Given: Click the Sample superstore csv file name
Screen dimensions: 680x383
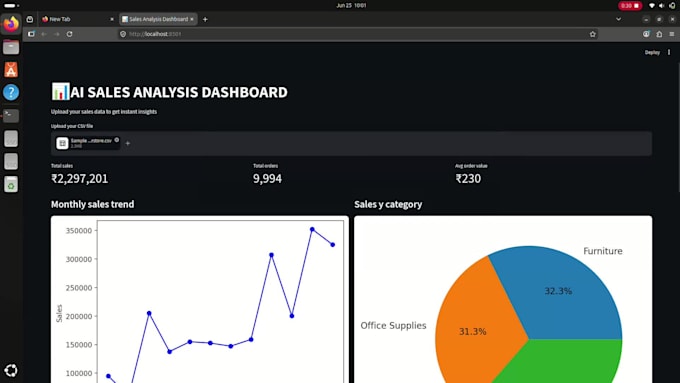Looking at the screenshot, I should coord(91,141).
